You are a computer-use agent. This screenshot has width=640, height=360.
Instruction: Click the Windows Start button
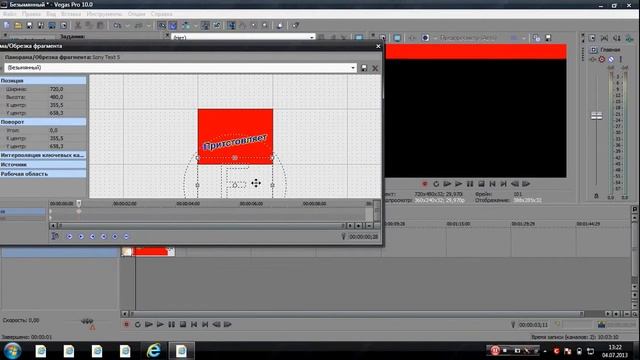click(x=13, y=351)
